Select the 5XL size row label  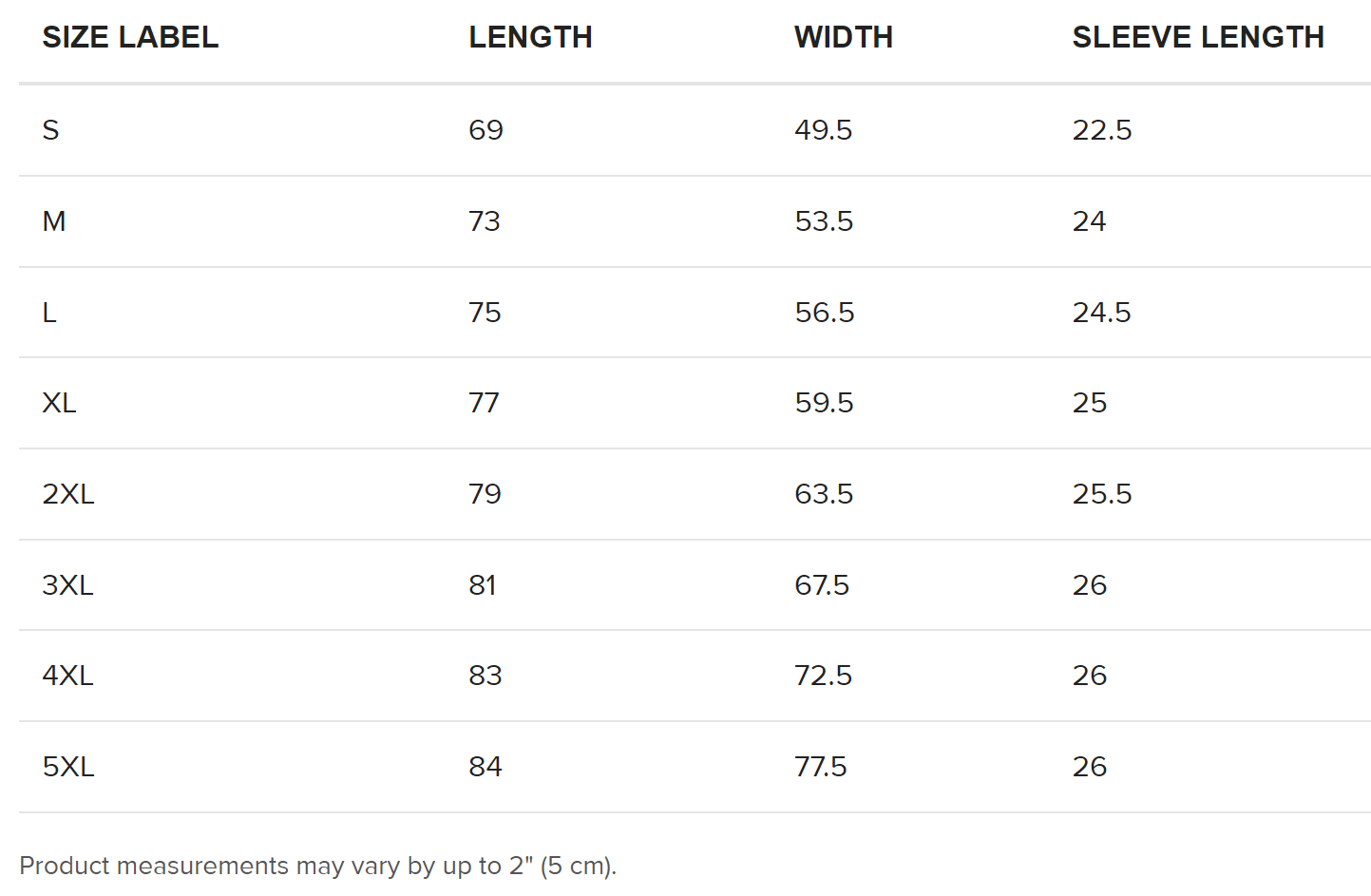click(x=68, y=767)
